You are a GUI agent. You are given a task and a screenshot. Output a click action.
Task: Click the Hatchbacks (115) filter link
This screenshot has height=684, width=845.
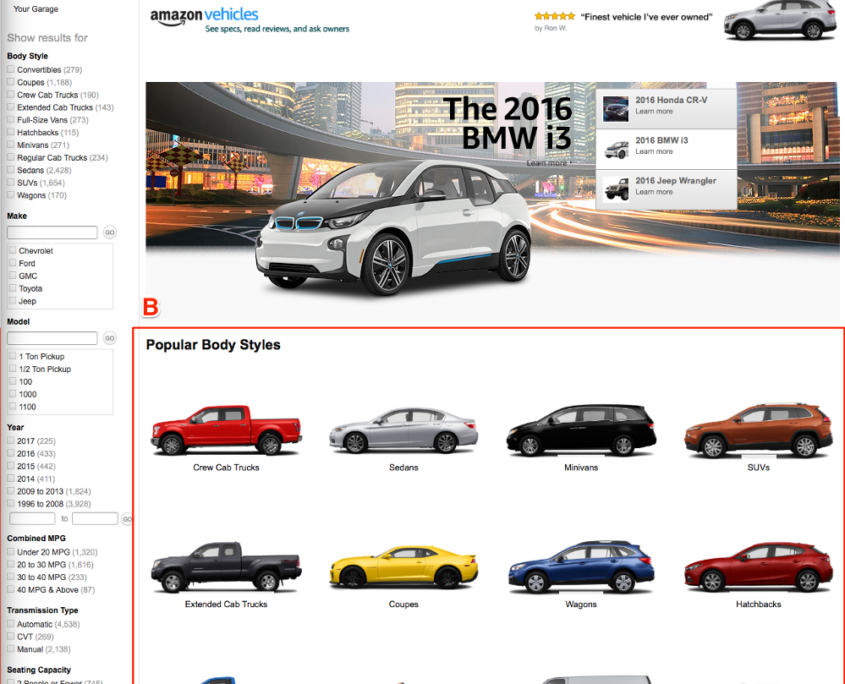tap(48, 132)
